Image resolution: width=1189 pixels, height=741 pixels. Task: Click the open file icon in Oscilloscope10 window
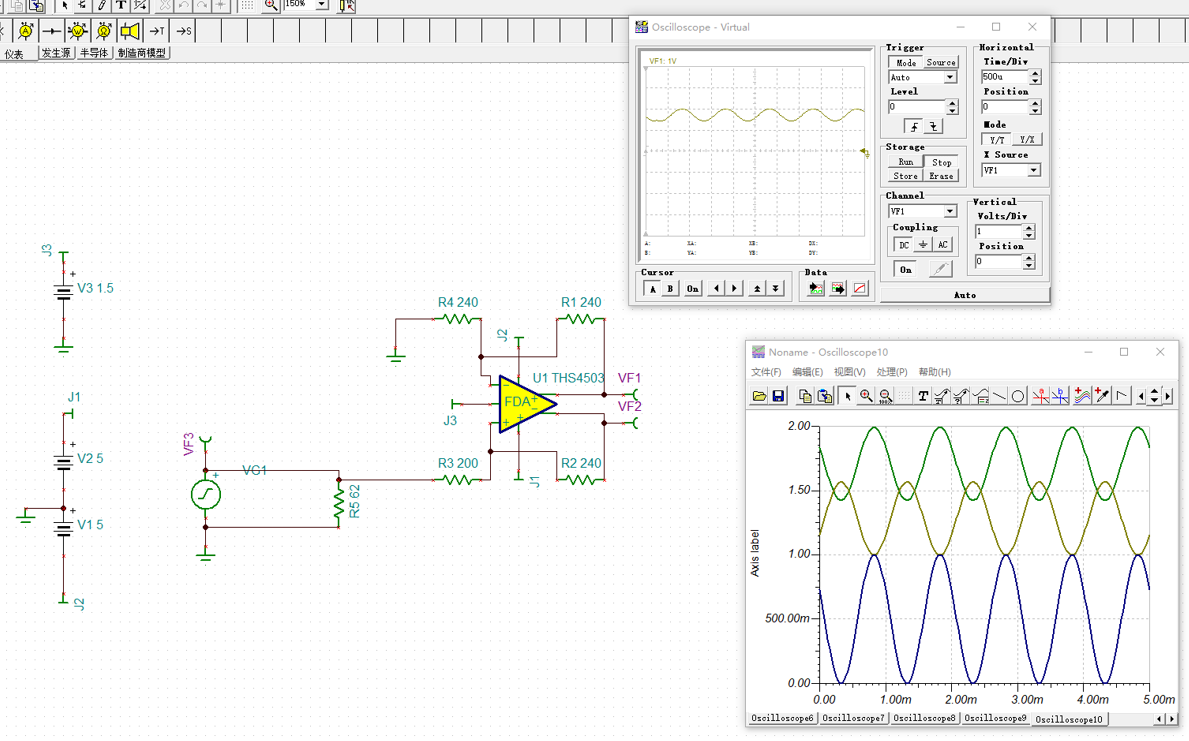coord(760,396)
